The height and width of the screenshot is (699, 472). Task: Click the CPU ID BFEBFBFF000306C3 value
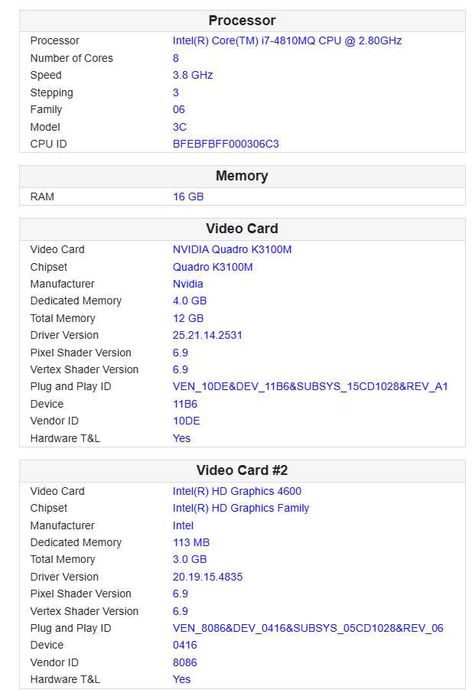226,144
